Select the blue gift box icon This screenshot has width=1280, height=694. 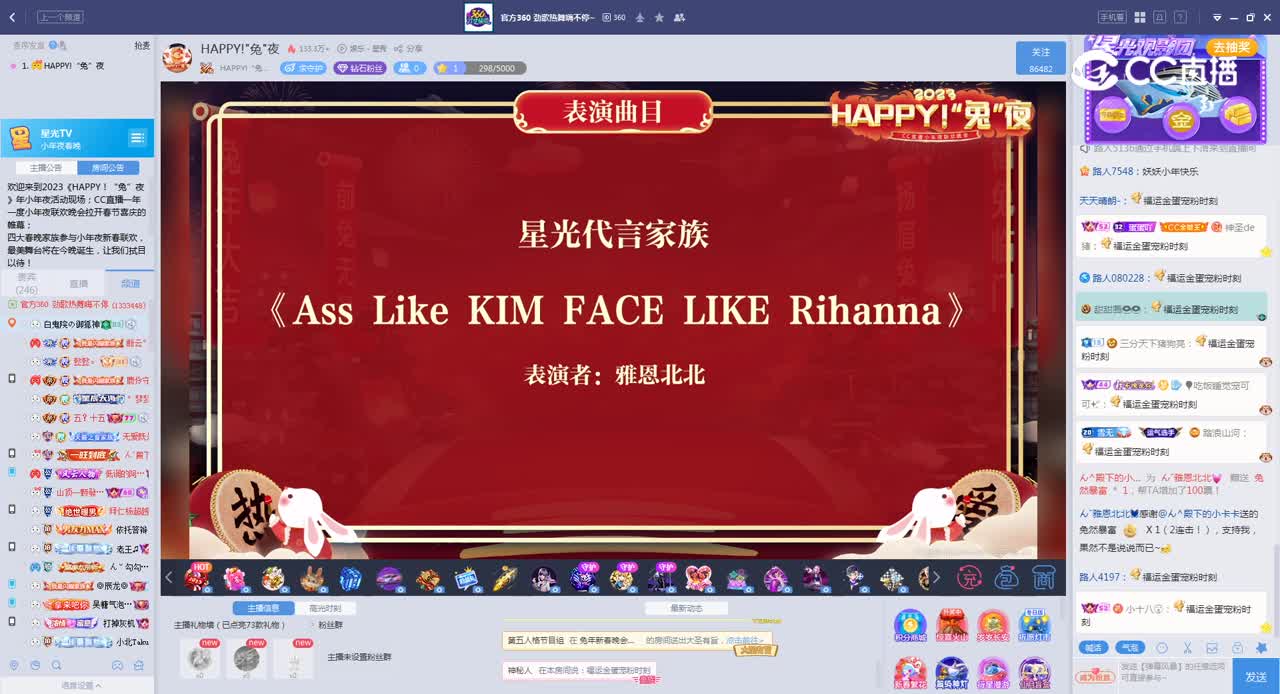(x=350, y=577)
